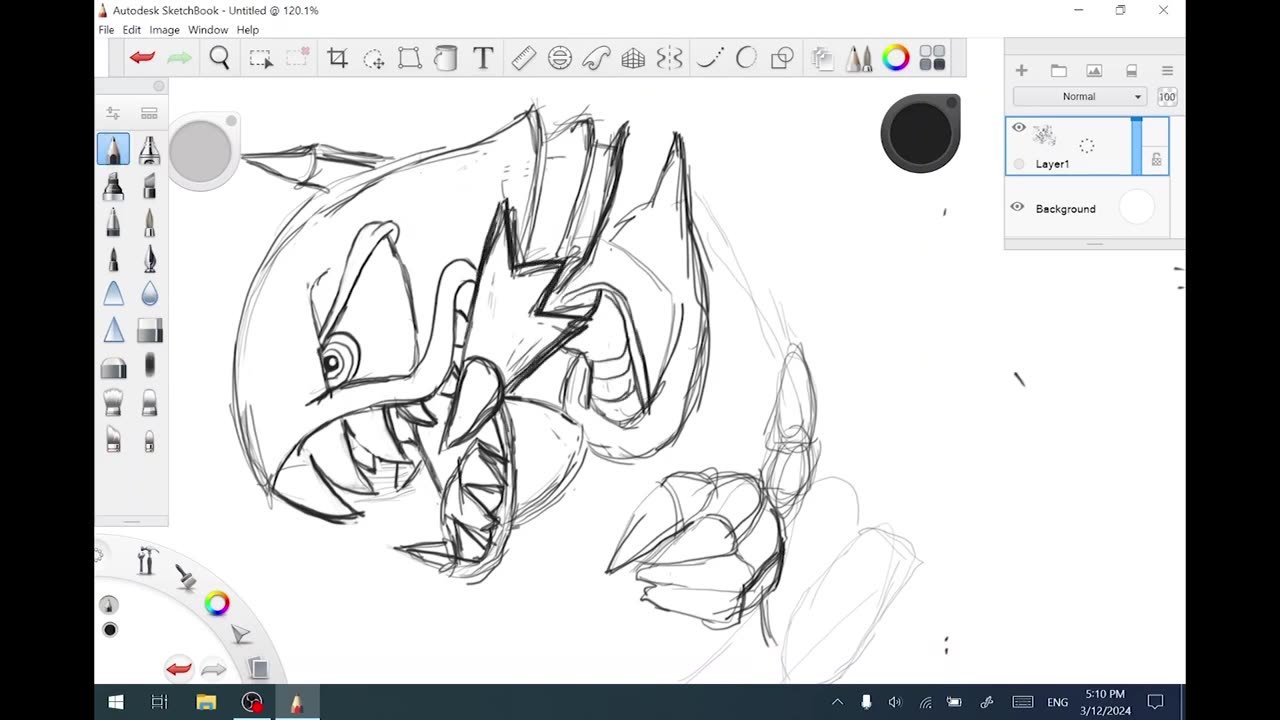Open the Color Editor color wheel
The width and height of the screenshot is (1280, 720).
896,58
